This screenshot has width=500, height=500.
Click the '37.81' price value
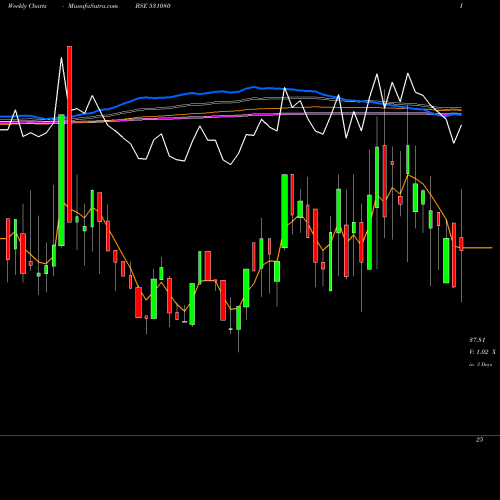[477, 340]
